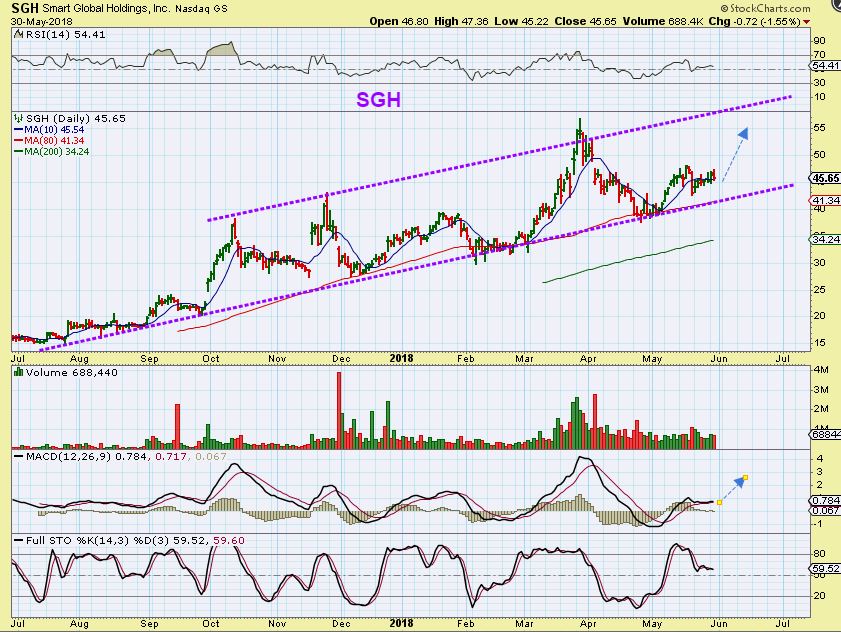Click the 'MA(200) 34.24' legend entry
841x632 pixels.
(57, 152)
